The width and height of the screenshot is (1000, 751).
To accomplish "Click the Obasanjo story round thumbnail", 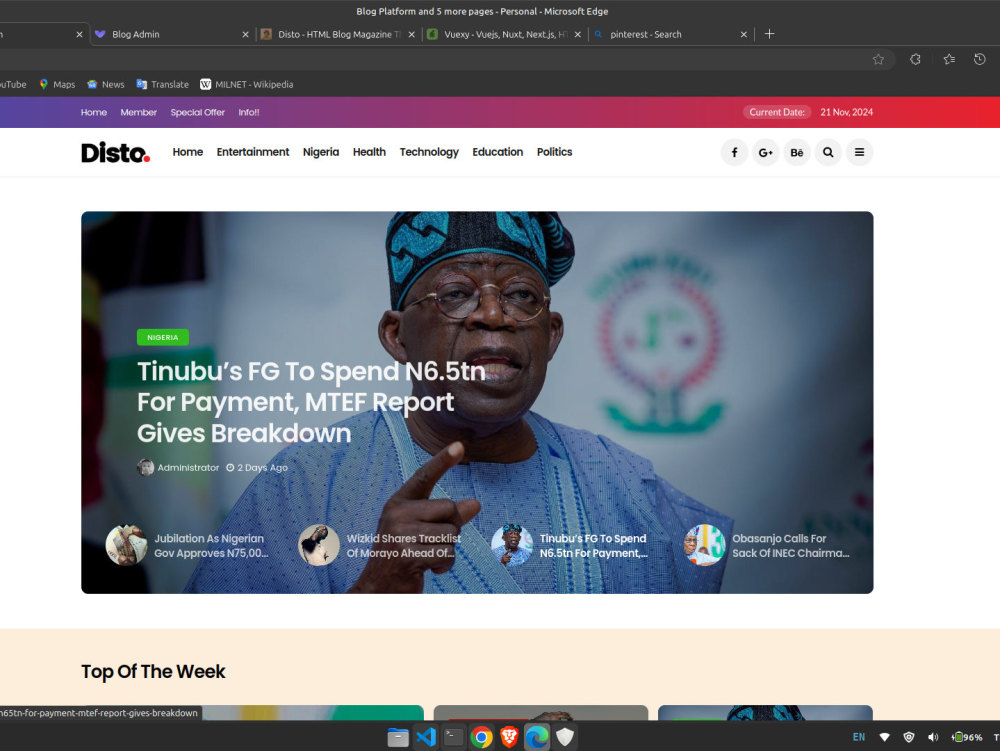I will 704,545.
